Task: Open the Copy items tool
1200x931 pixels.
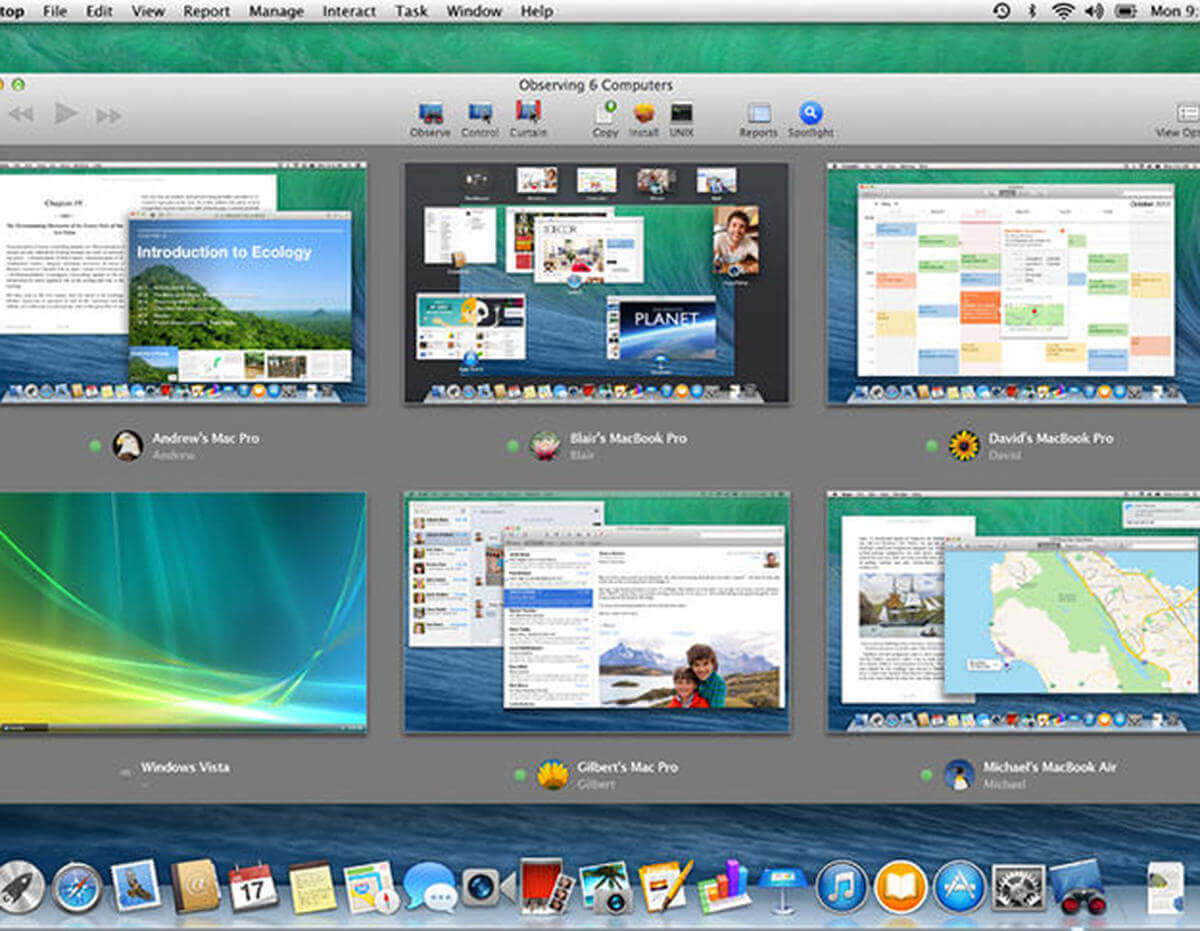Action: (x=604, y=113)
